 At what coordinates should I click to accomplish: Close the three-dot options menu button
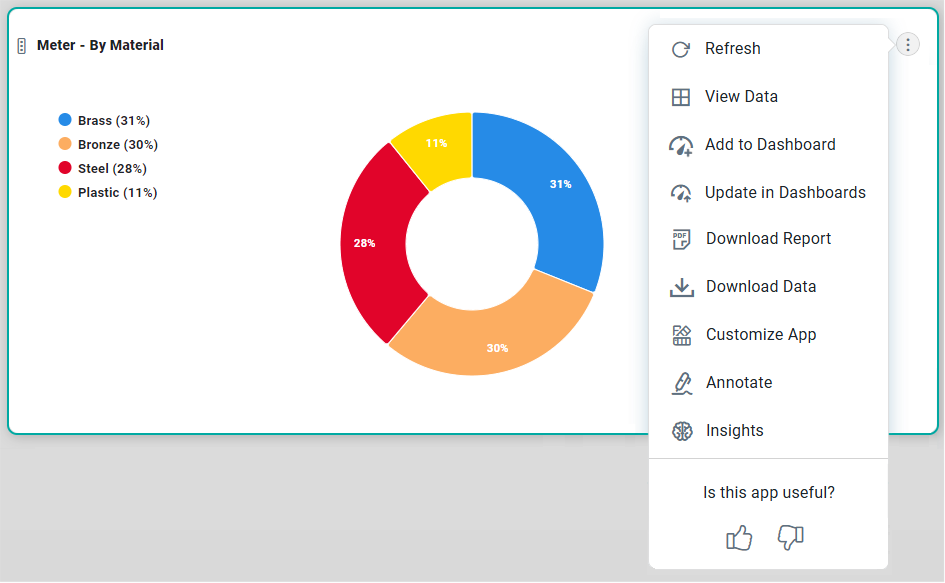pos(907,44)
